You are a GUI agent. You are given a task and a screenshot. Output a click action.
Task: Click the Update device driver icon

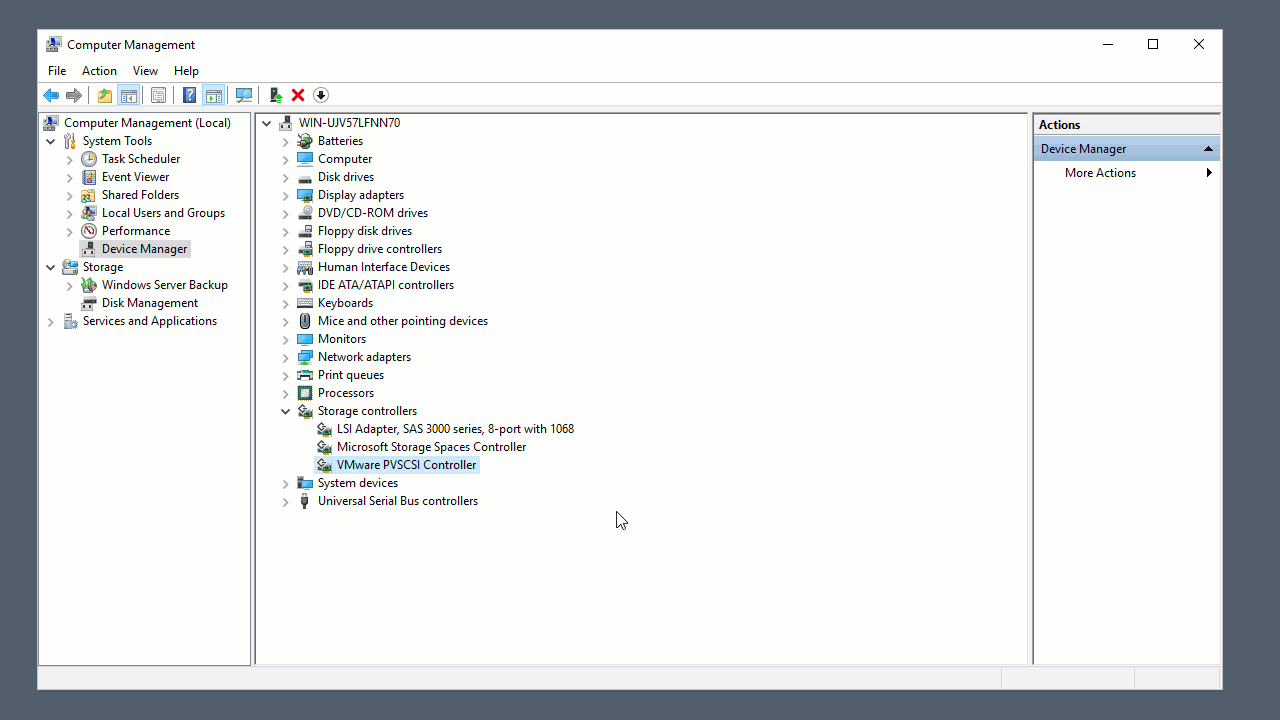pyautogui.click(x=276, y=95)
